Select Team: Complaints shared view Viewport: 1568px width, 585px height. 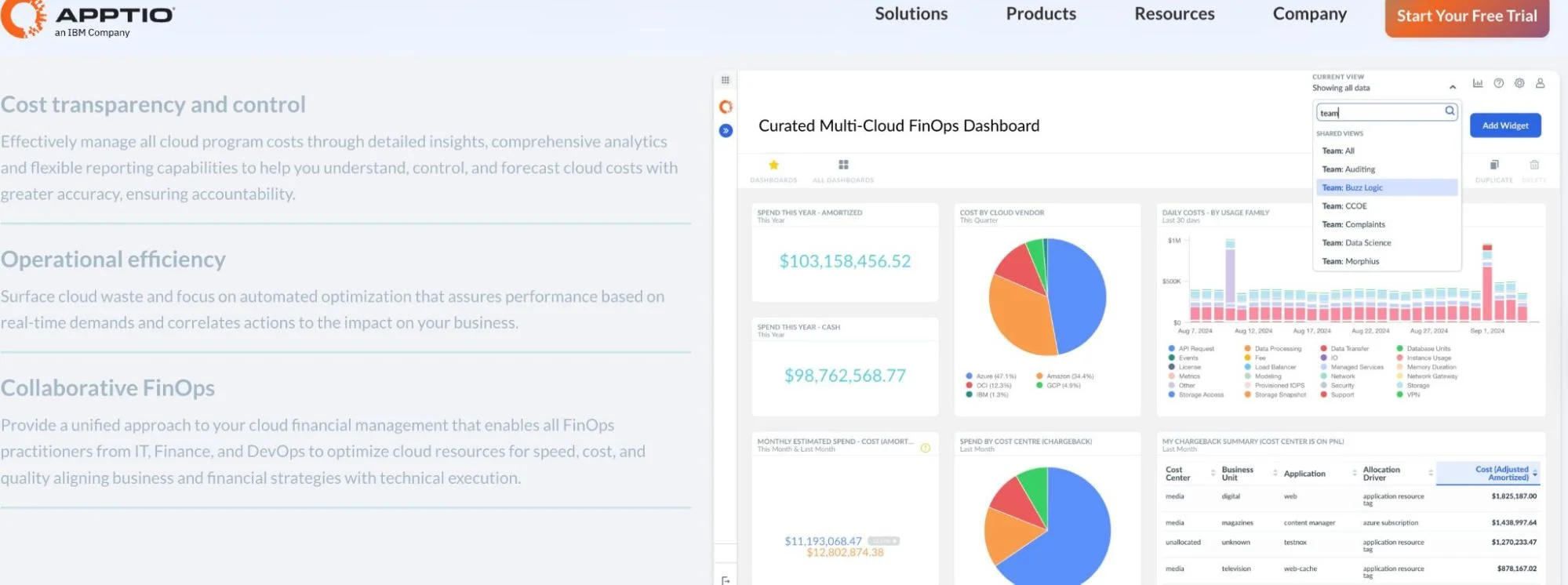[1386, 224]
